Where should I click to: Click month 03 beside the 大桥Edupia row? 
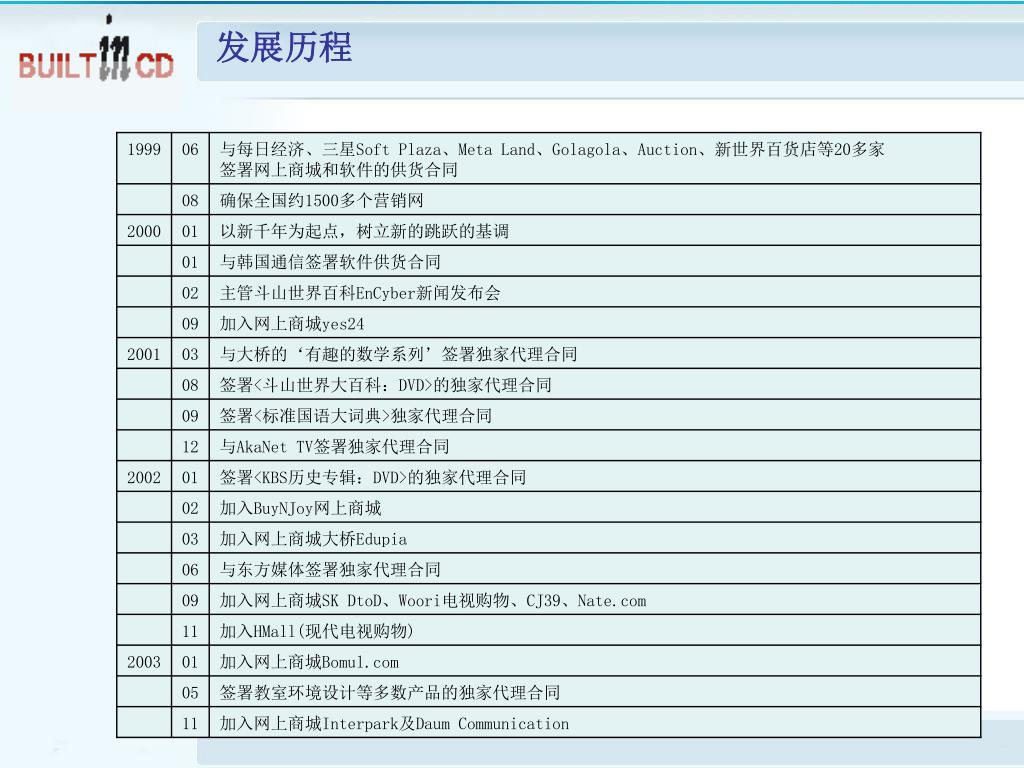pyautogui.click(x=190, y=539)
